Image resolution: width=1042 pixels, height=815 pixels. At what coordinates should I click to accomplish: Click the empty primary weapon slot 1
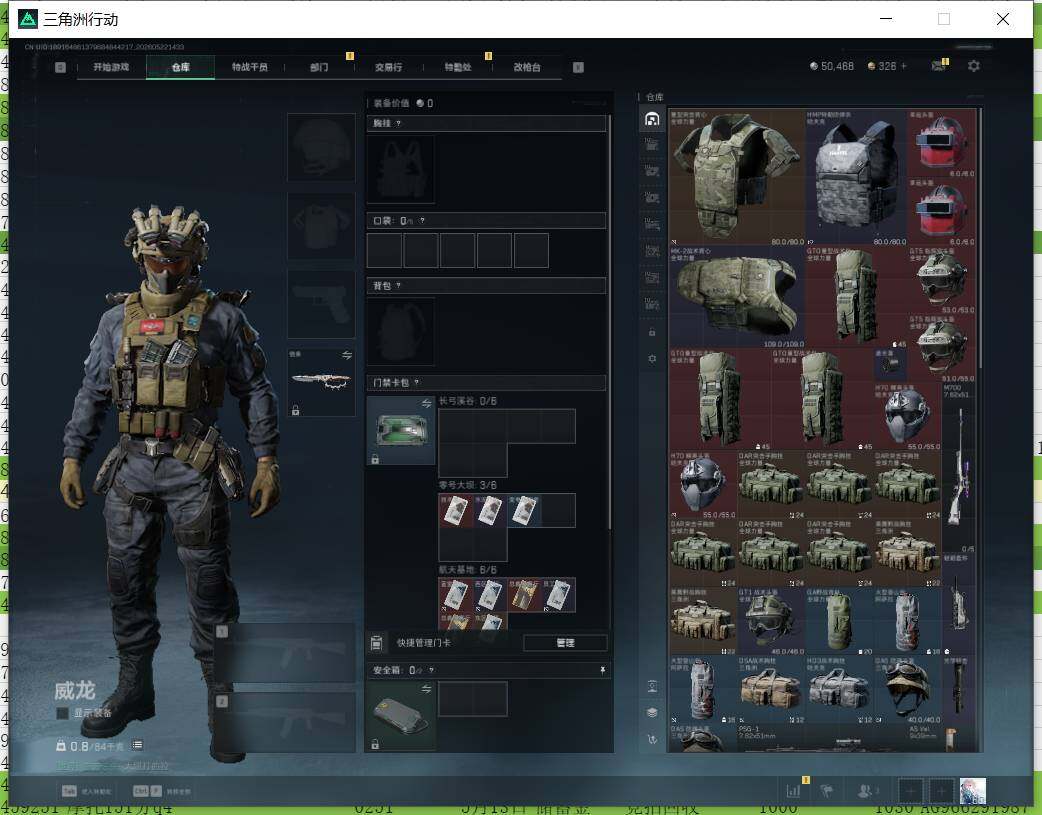[x=284, y=653]
